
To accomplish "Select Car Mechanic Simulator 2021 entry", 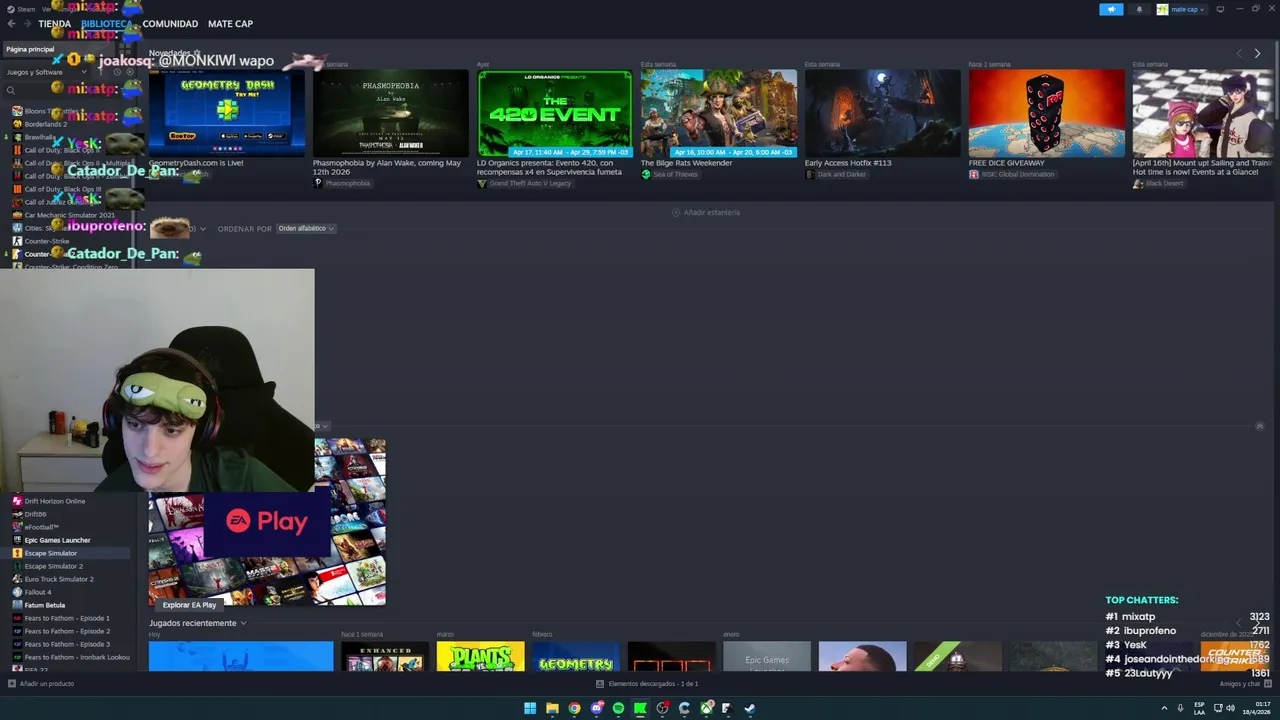I will tap(68, 215).
